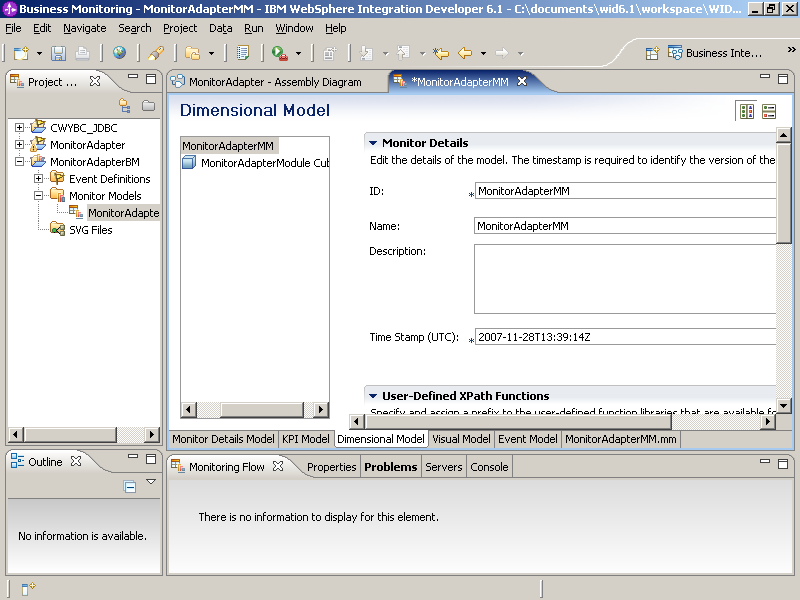The width and height of the screenshot is (800, 600).
Task: Switch to KPI Model tab
Action: click(x=306, y=439)
